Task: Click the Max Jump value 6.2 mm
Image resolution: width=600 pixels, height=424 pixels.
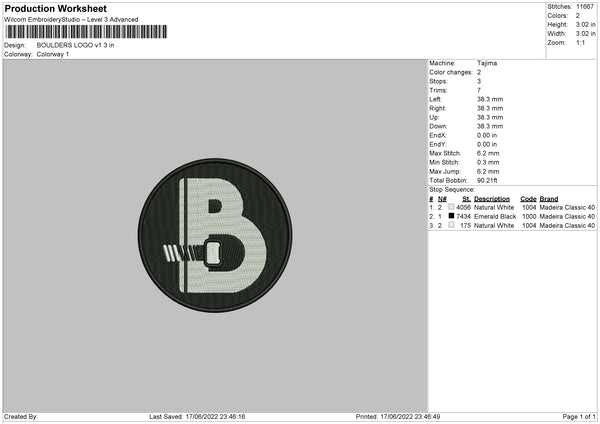Action: coord(488,172)
